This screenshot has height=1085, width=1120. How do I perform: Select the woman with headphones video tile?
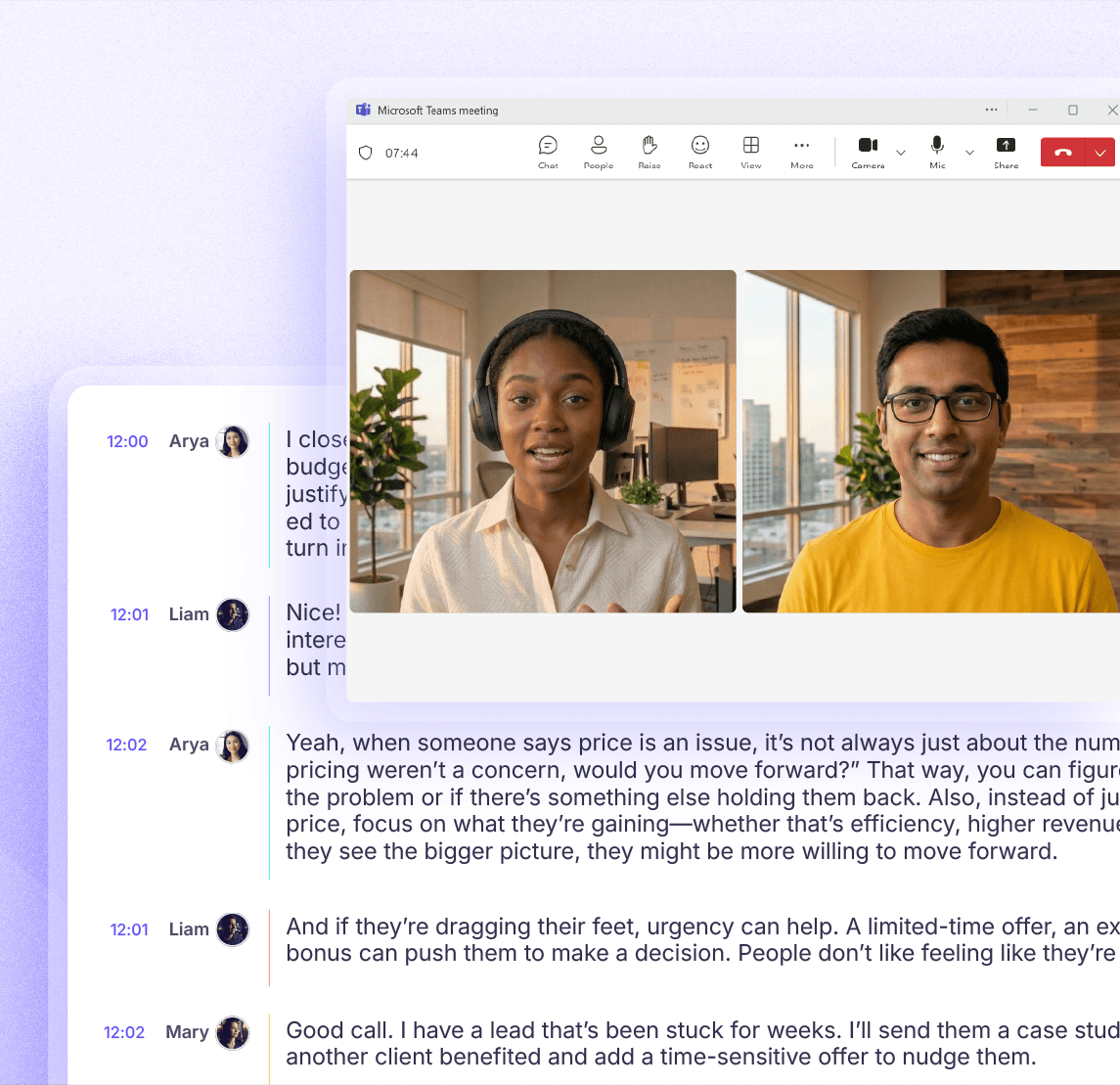(x=543, y=441)
